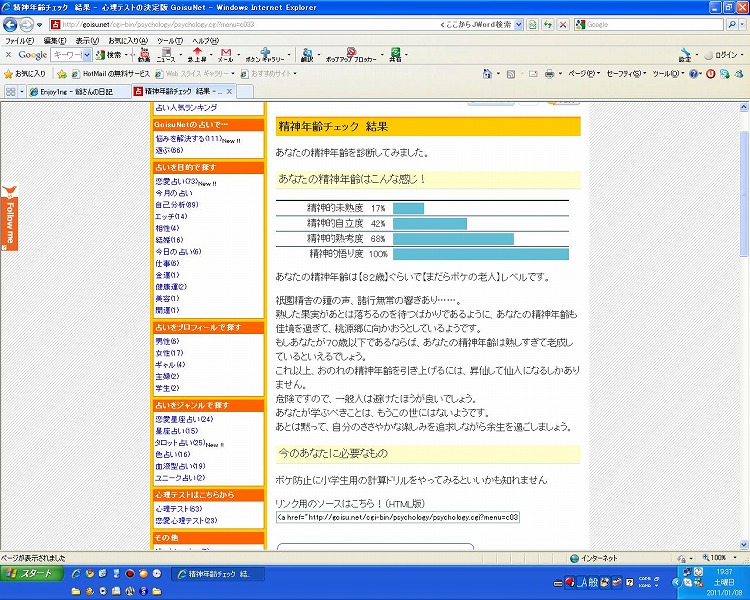Image resolution: width=750 pixels, height=600 pixels.
Task: Open the 恋愛占い link in sidebar
Action: pyautogui.click(x=177, y=181)
